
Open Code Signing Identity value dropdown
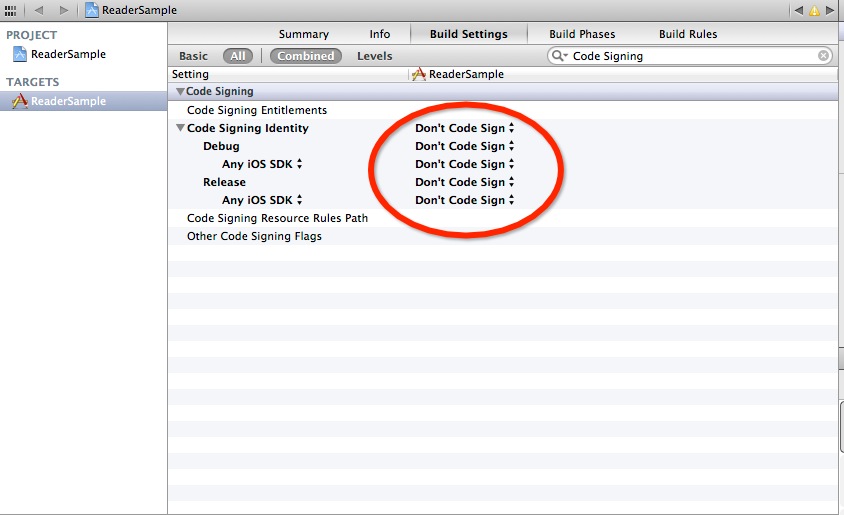(465, 128)
